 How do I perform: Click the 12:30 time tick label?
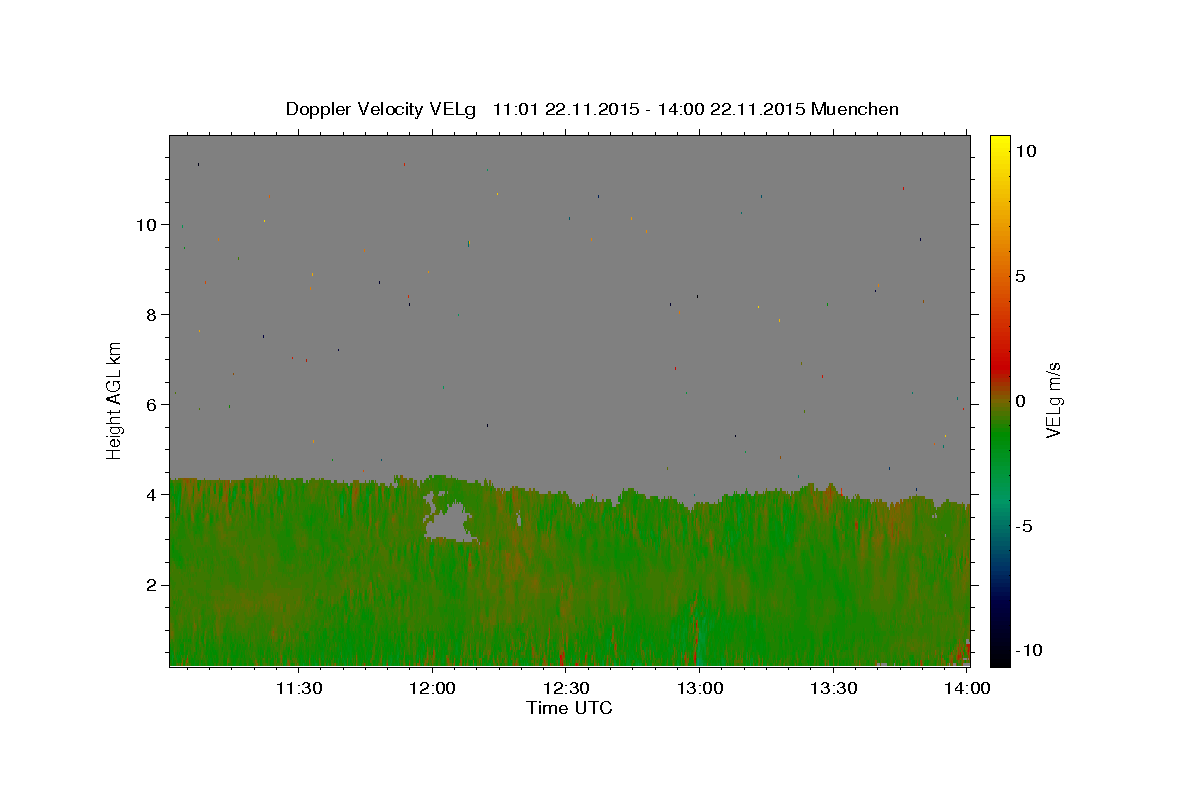(566, 688)
